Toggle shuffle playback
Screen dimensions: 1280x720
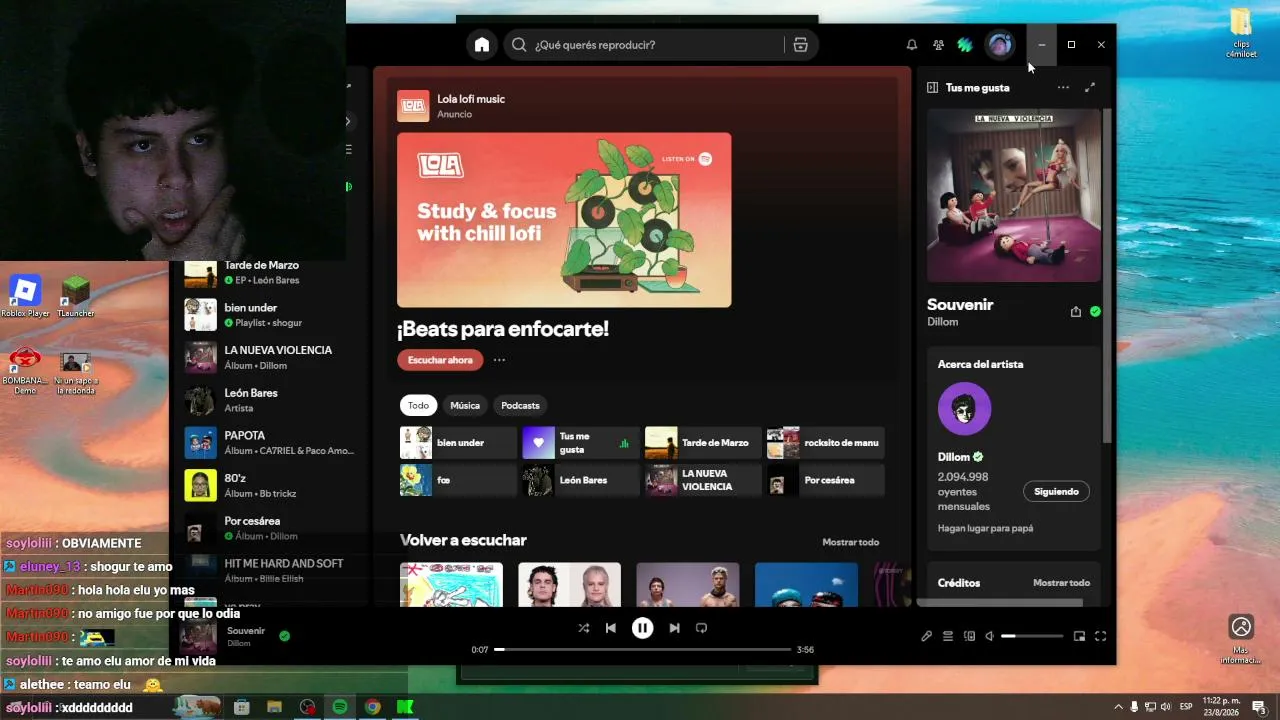[x=584, y=628]
